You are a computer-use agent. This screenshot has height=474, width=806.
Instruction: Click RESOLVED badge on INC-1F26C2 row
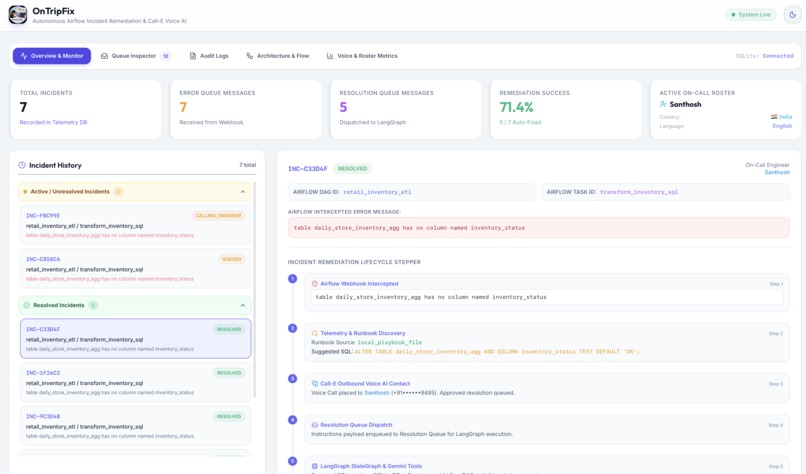229,373
